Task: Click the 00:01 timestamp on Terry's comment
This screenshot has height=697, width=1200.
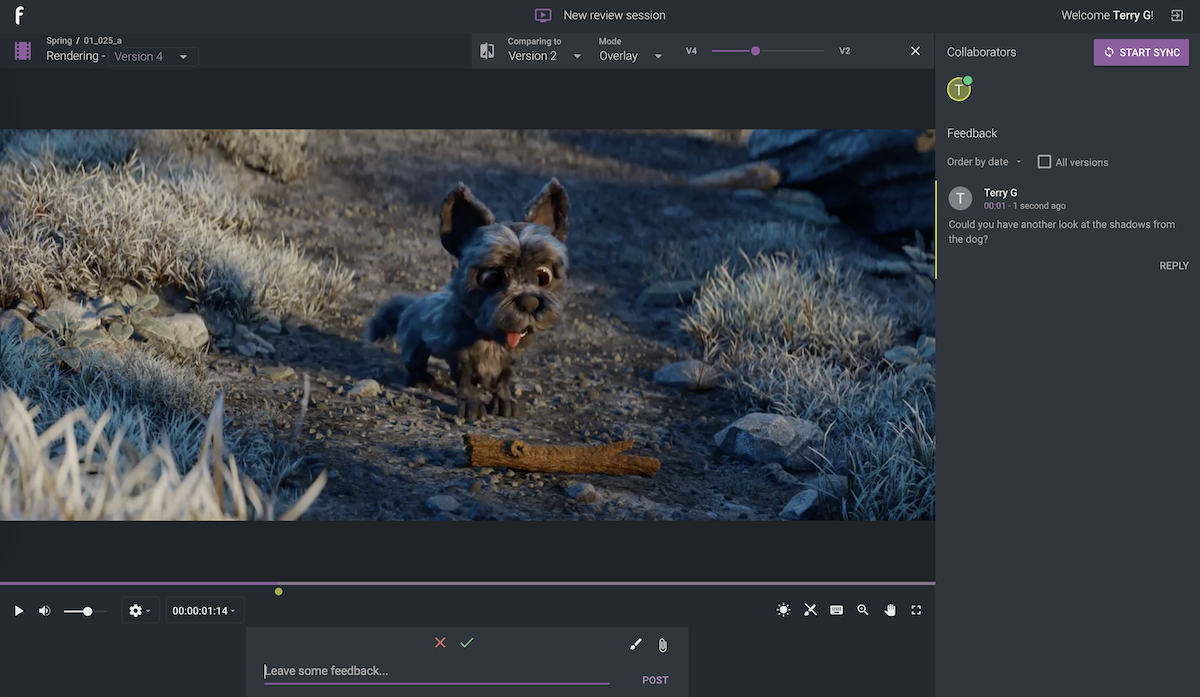Action: tap(995, 206)
